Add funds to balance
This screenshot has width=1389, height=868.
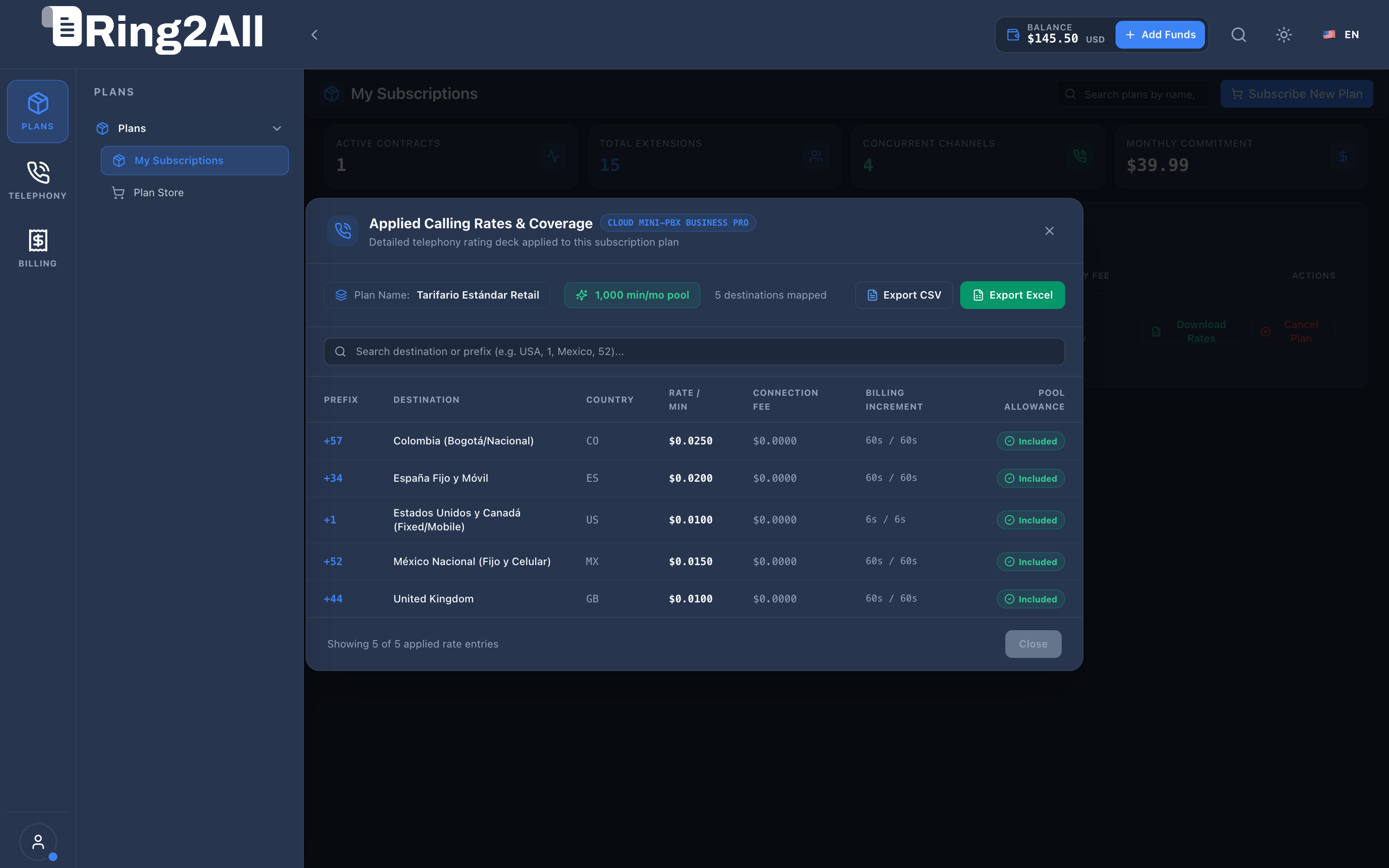(1160, 35)
